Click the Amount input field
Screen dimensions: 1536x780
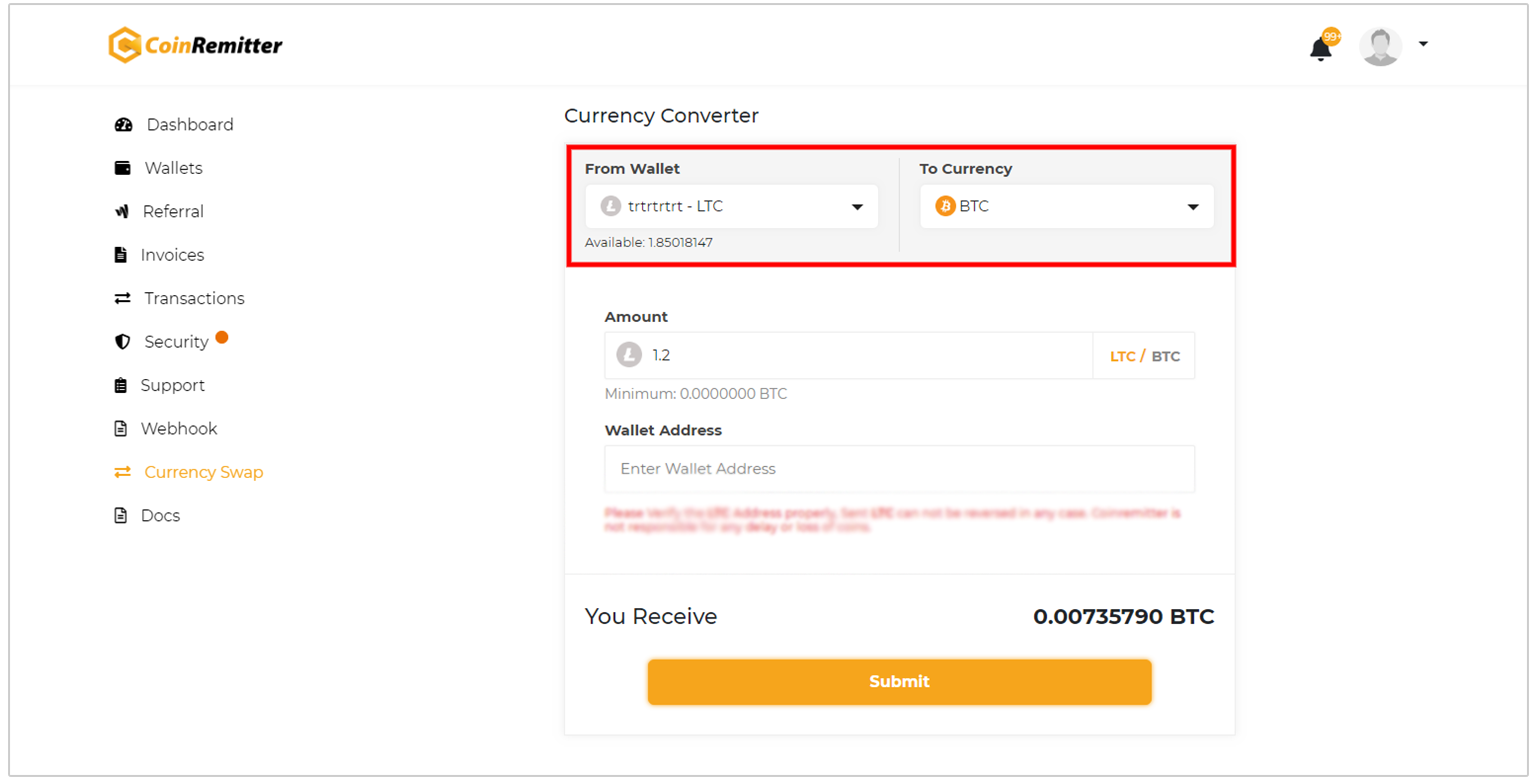(849, 355)
